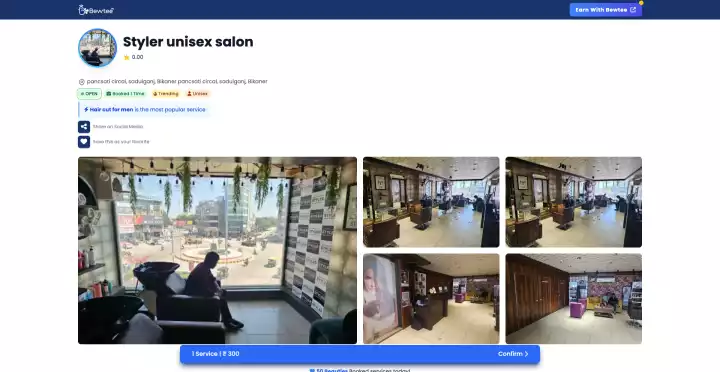Open the waiting area photo with the pink stool

point(574,299)
